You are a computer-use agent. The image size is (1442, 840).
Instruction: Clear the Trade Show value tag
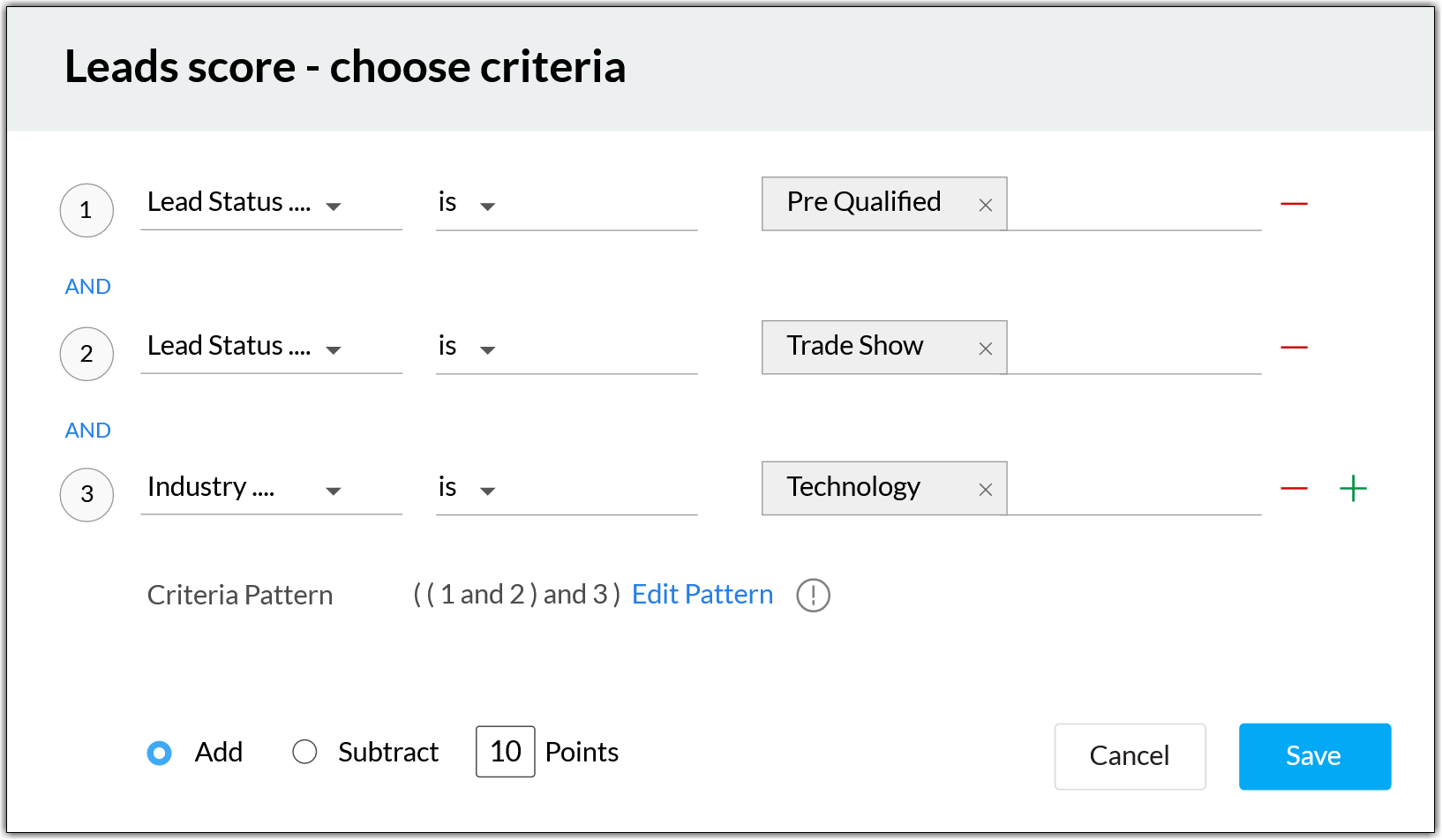986,349
